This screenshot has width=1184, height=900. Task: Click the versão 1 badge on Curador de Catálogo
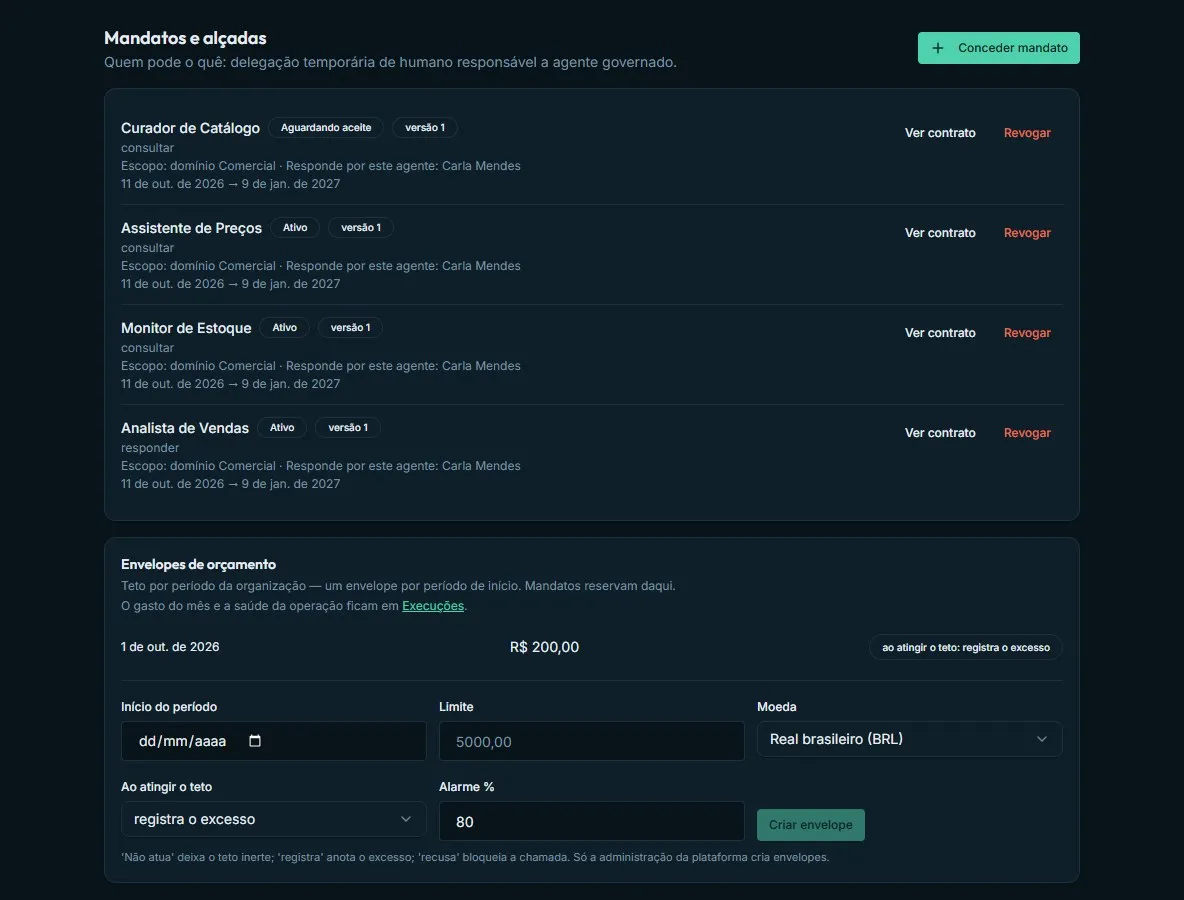coord(425,128)
